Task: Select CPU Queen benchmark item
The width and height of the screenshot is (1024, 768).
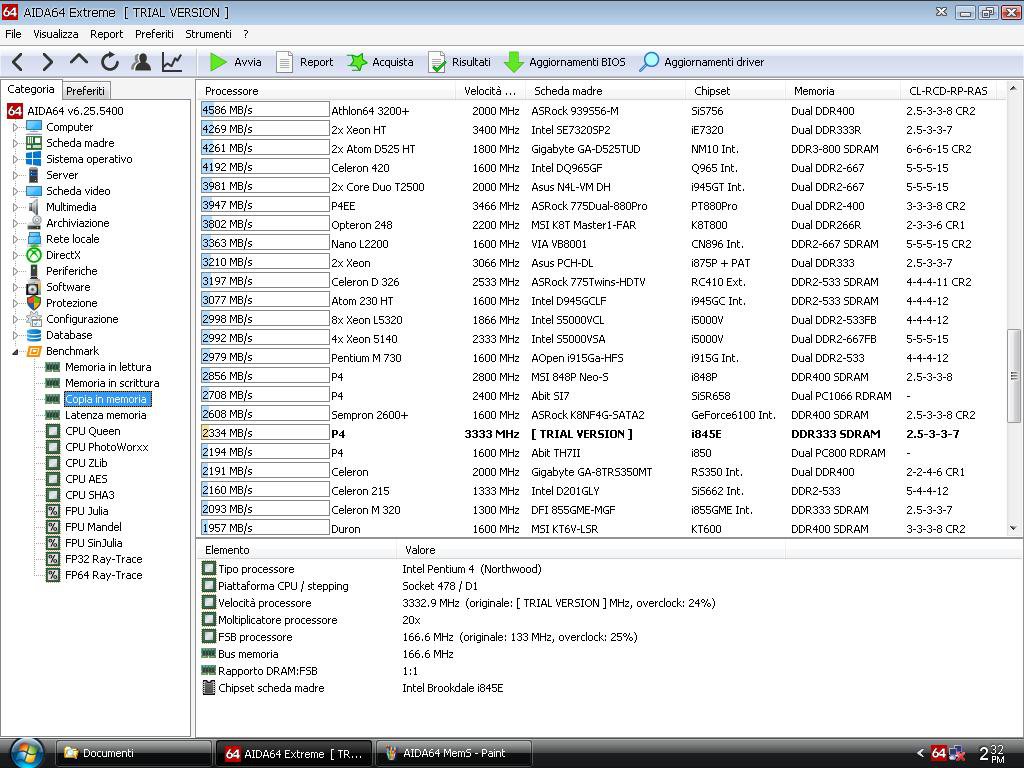Action: 92,431
